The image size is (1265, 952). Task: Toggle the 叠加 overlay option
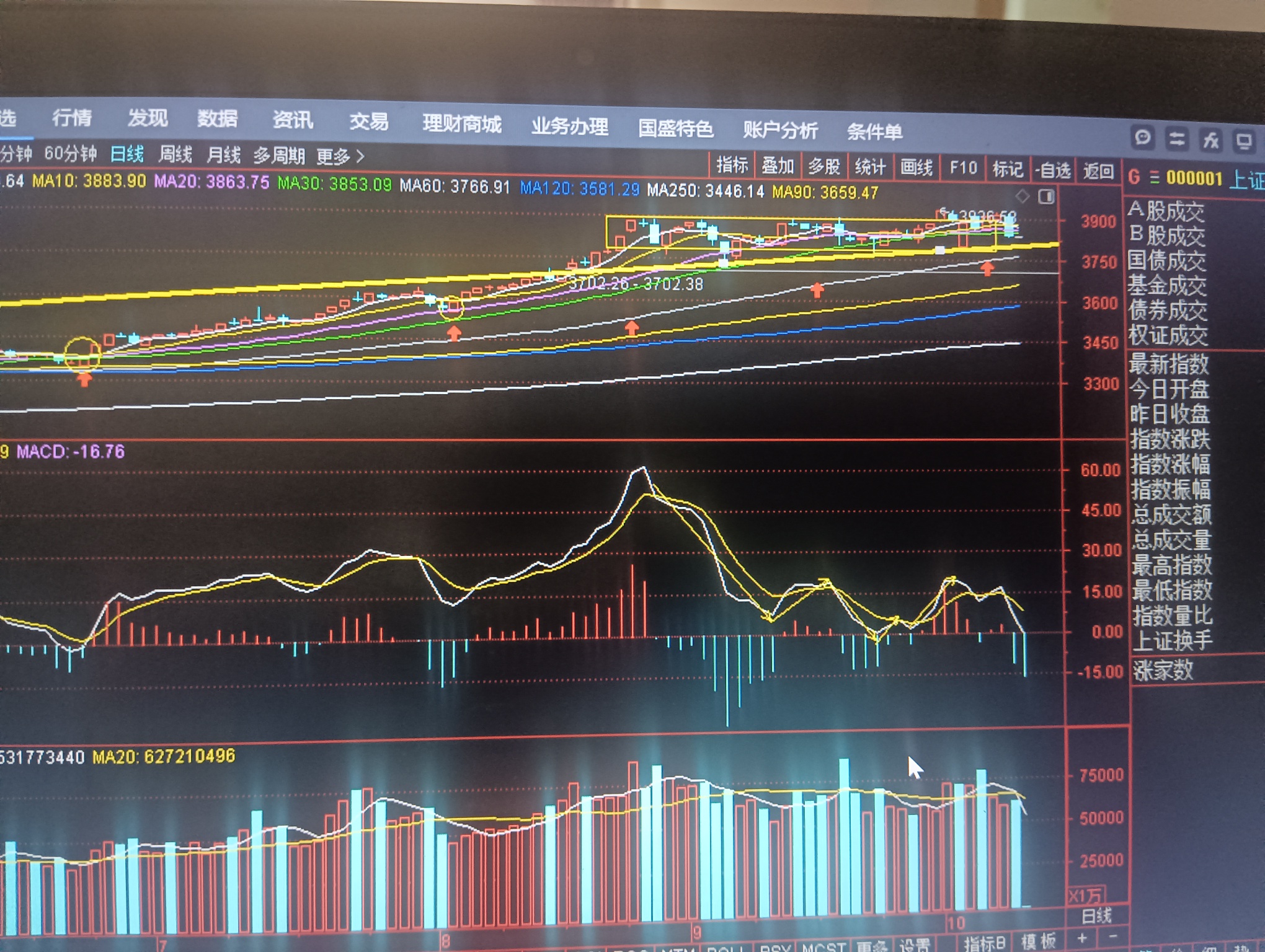(x=778, y=166)
